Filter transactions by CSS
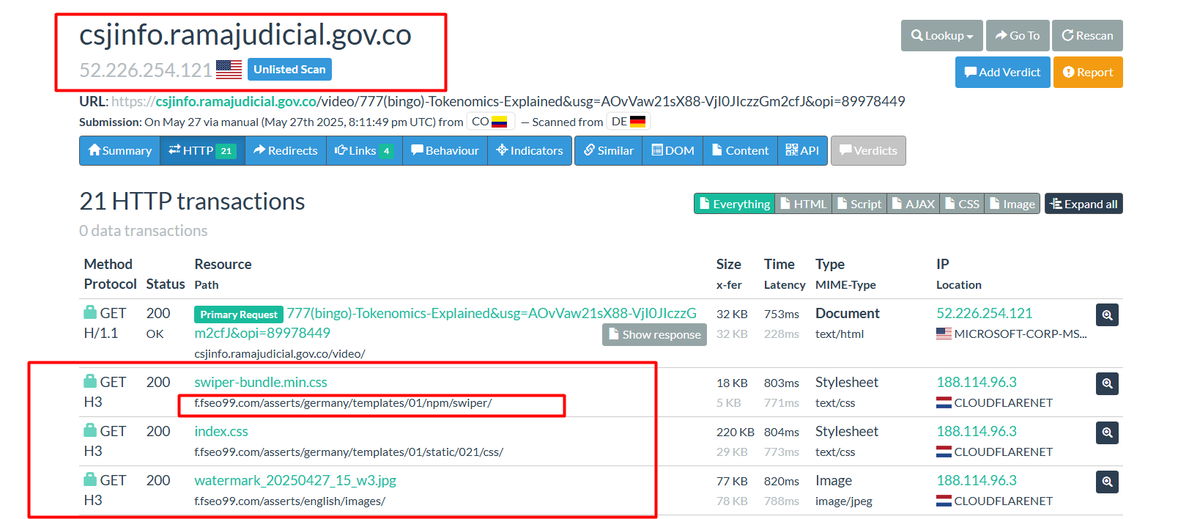Viewport: 1200px width, 519px height. [x=962, y=203]
